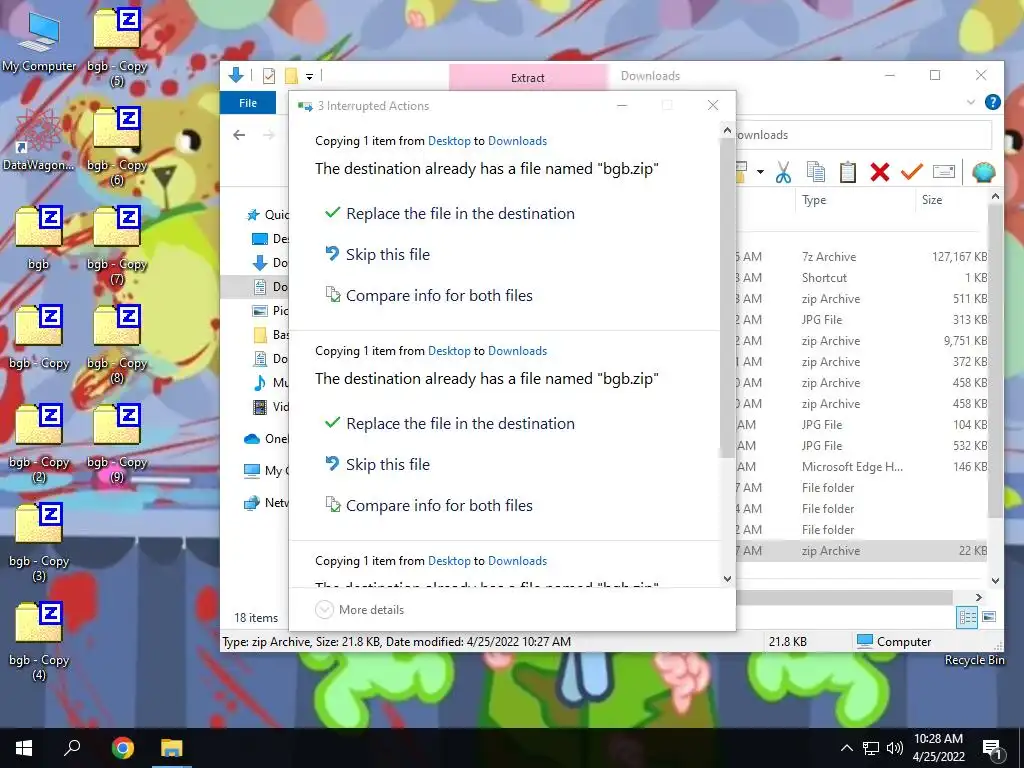Click the orange checkmark icon in Explorer toolbar
This screenshot has width=1024, height=768.
(912, 172)
